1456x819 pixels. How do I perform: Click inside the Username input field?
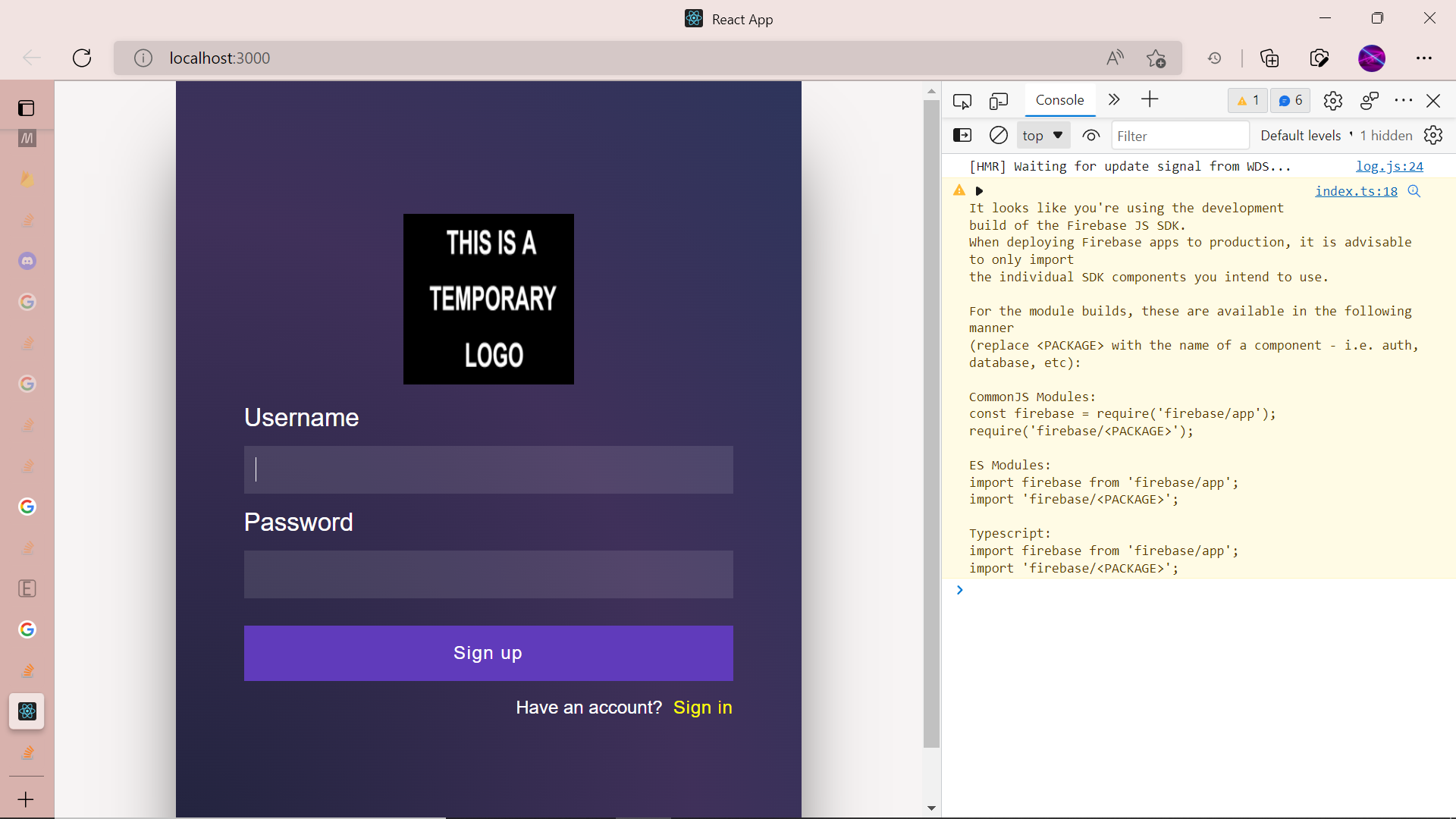[488, 469]
